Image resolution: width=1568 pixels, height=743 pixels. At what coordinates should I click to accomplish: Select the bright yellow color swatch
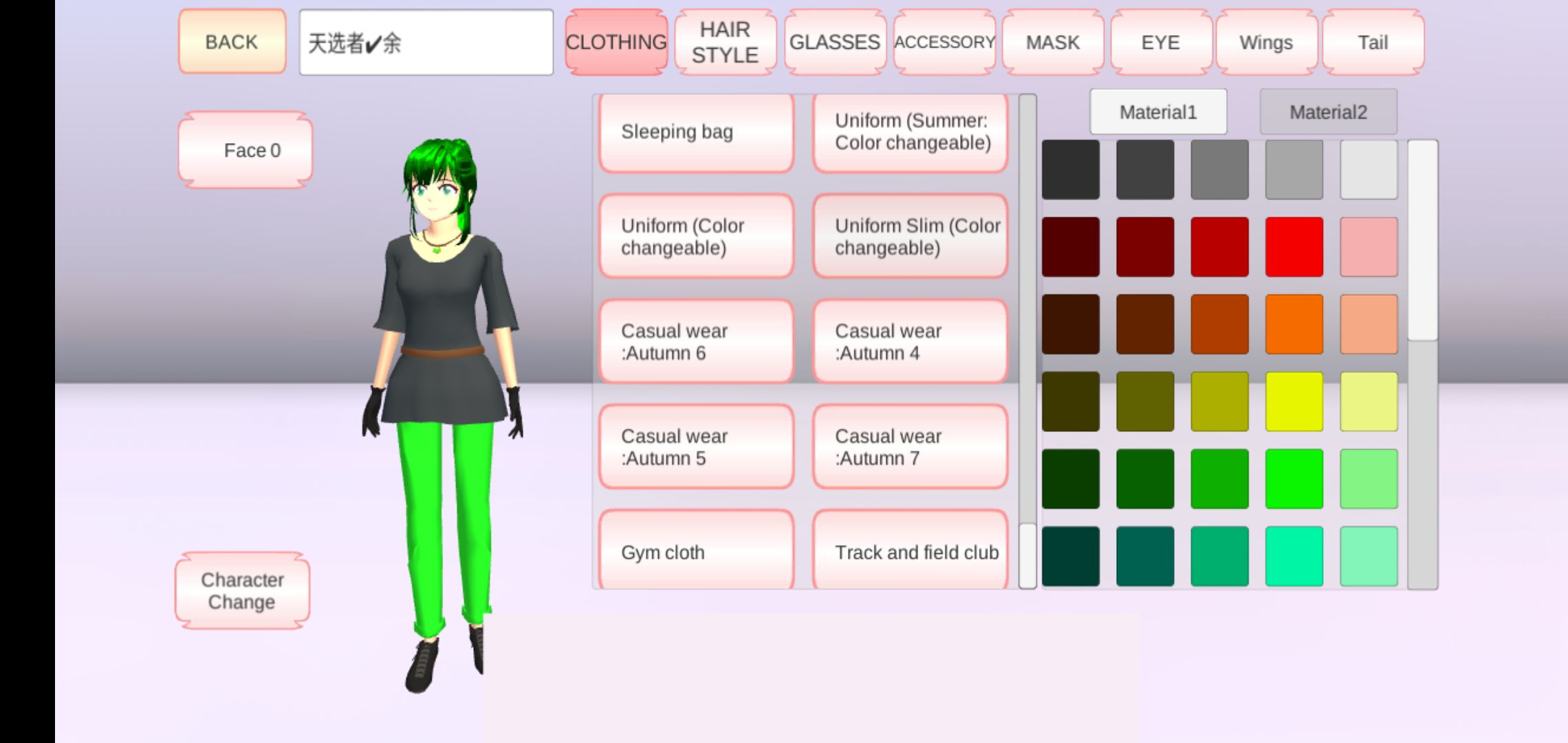pos(1294,402)
